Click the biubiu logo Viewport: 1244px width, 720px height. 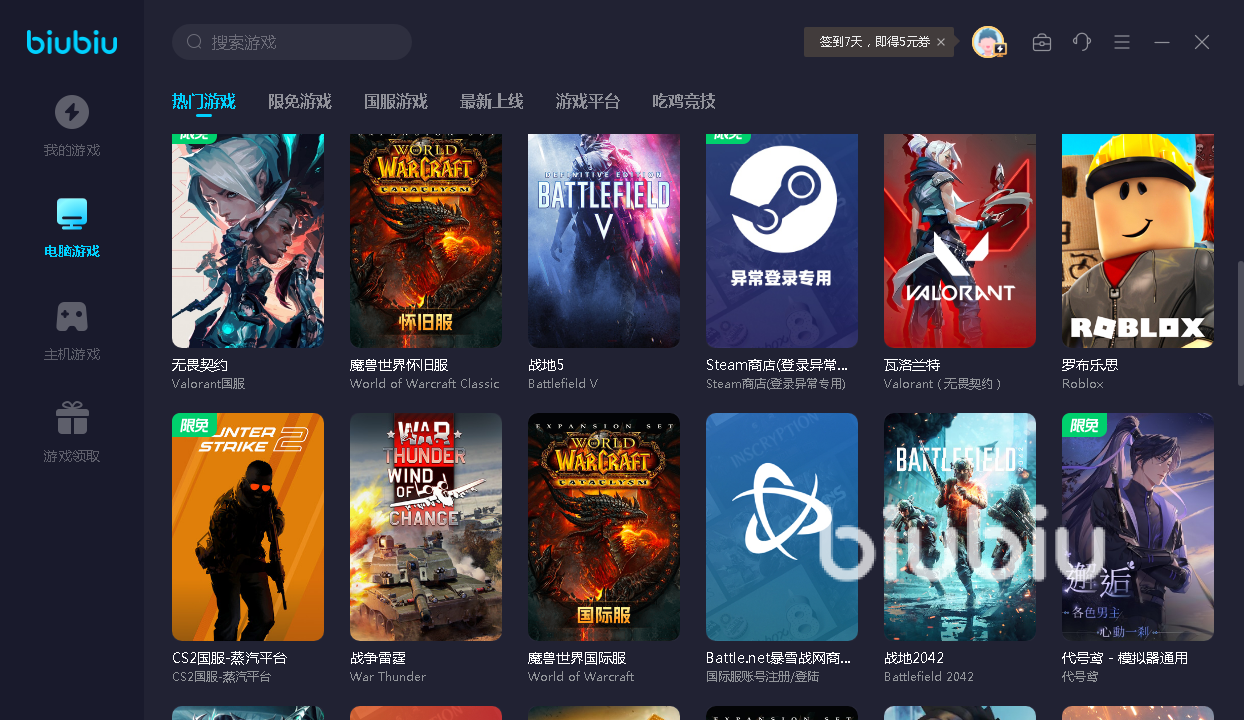point(72,42)
